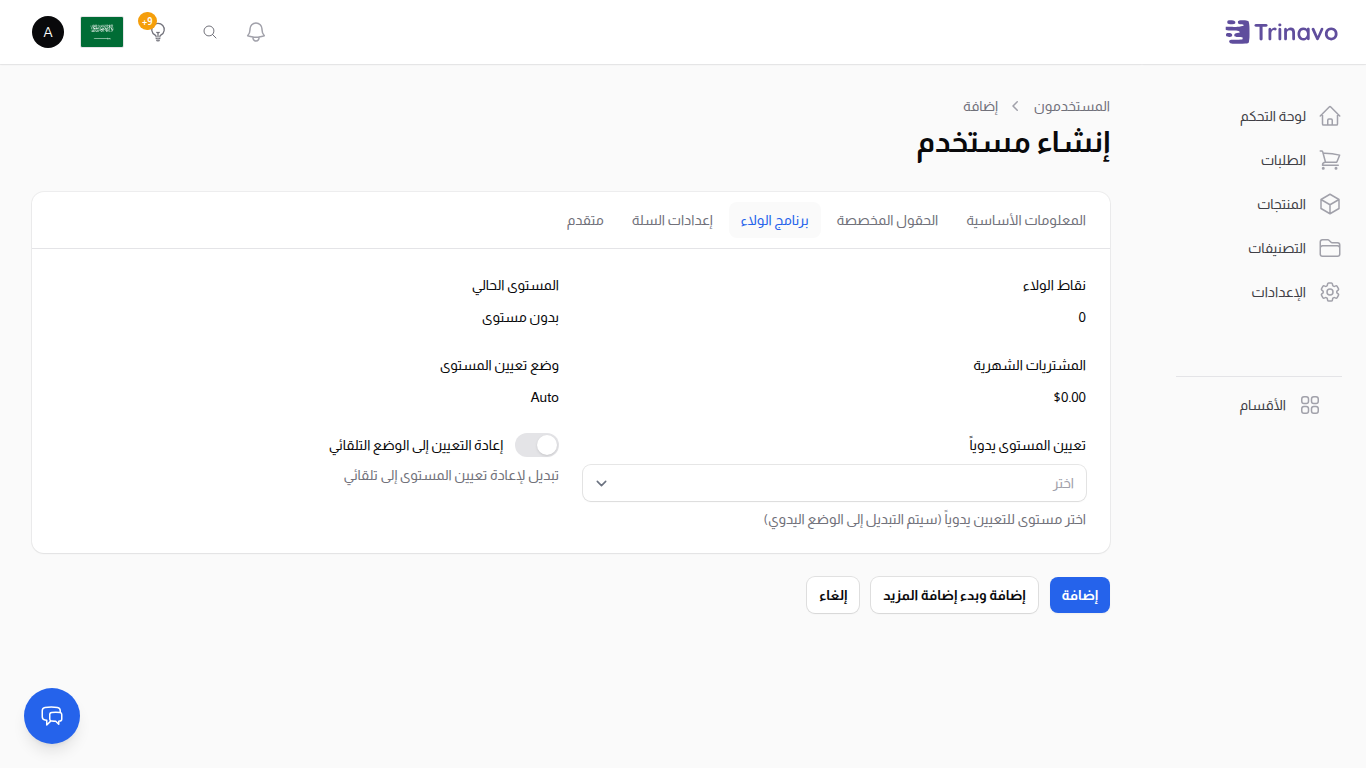Viewport: 1366px width, 768px height.
Task: Open المنتجات products icon
Action: [1330, 204]
